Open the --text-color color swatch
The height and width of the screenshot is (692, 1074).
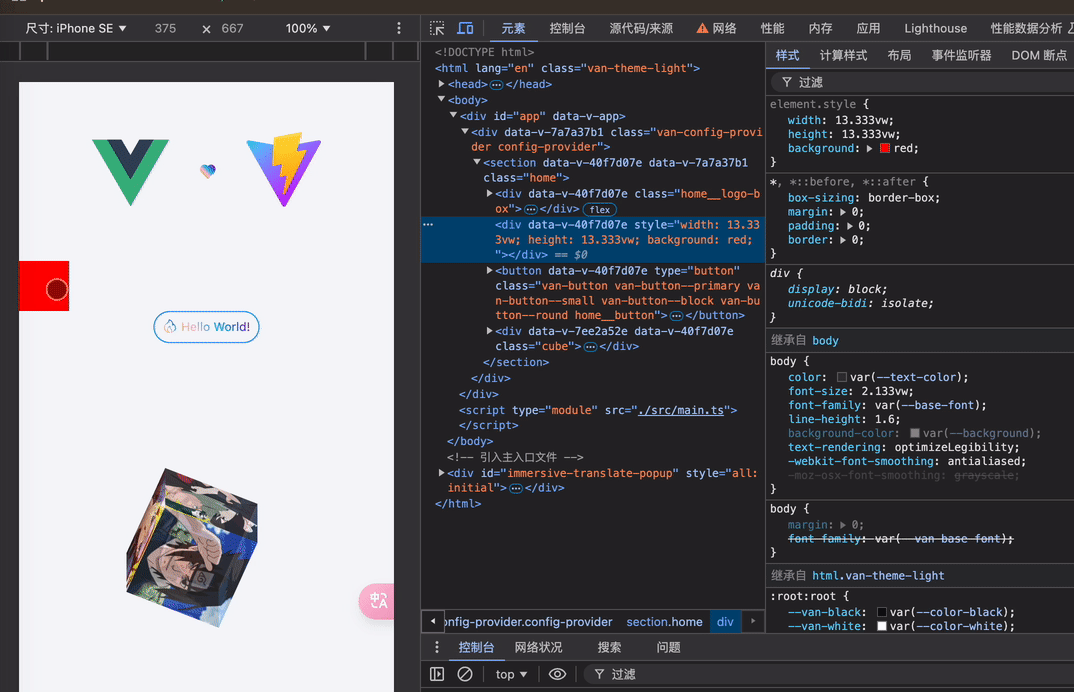842,377
